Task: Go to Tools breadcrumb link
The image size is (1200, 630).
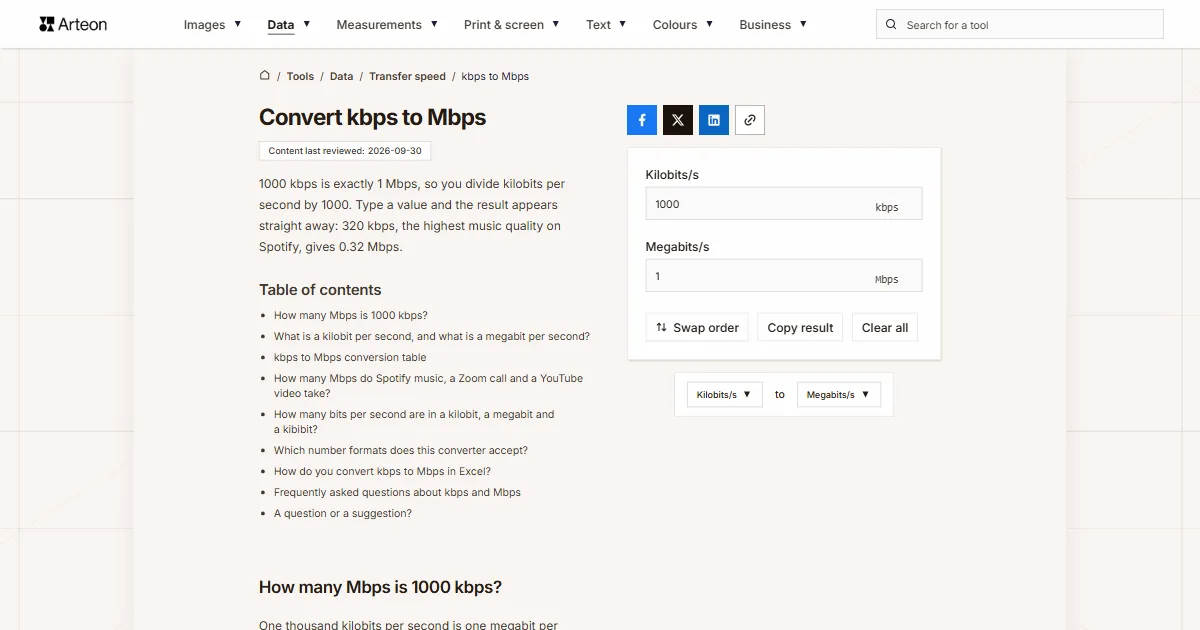Action: click(x=300, y=76)
